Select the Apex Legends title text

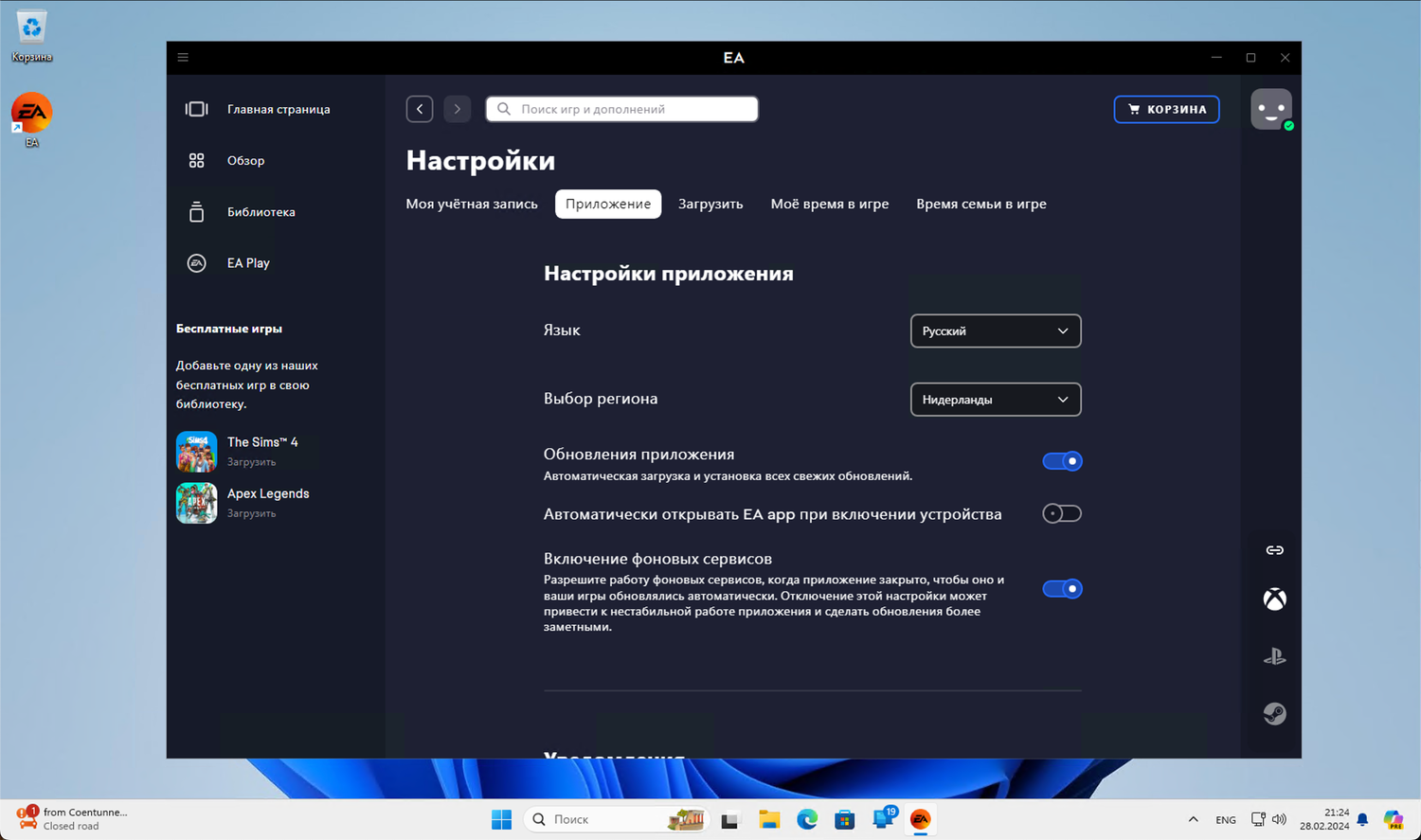[x=268, y=493]
